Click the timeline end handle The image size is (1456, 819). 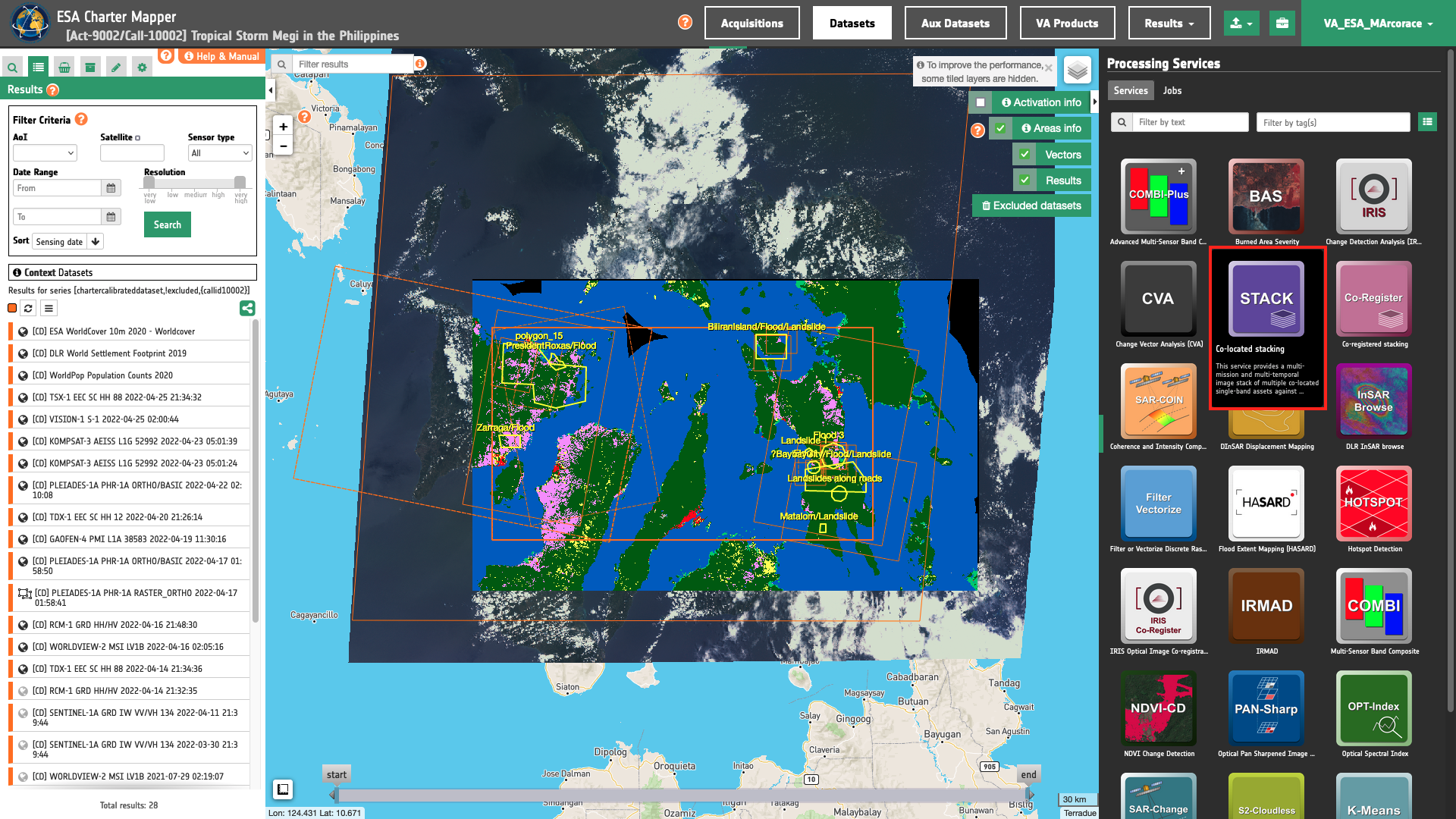(x=1029, y=794)
